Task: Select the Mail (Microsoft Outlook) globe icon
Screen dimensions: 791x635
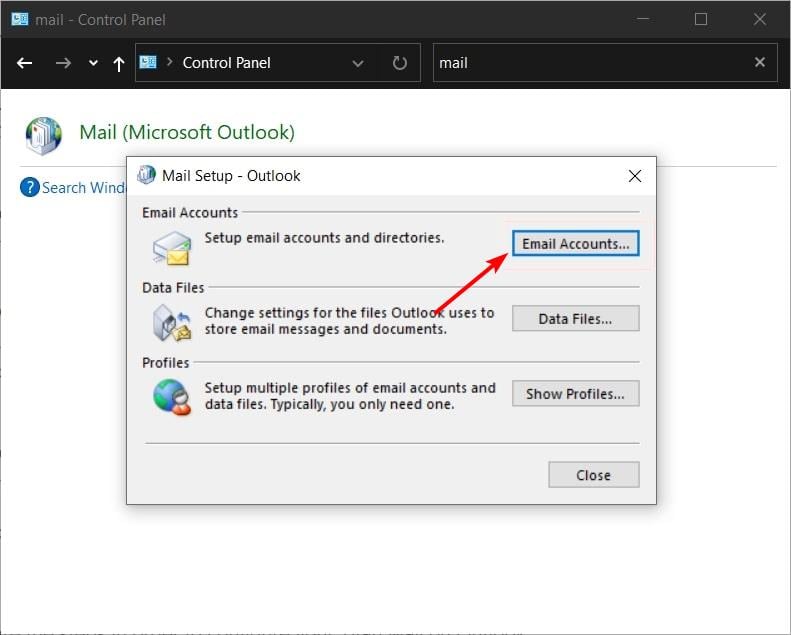Action: click(44, 135)
